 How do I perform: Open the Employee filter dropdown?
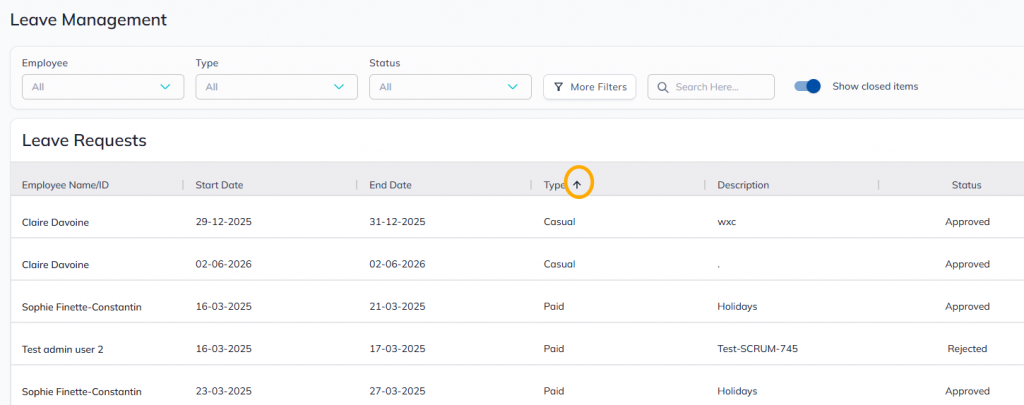[103, 87]
